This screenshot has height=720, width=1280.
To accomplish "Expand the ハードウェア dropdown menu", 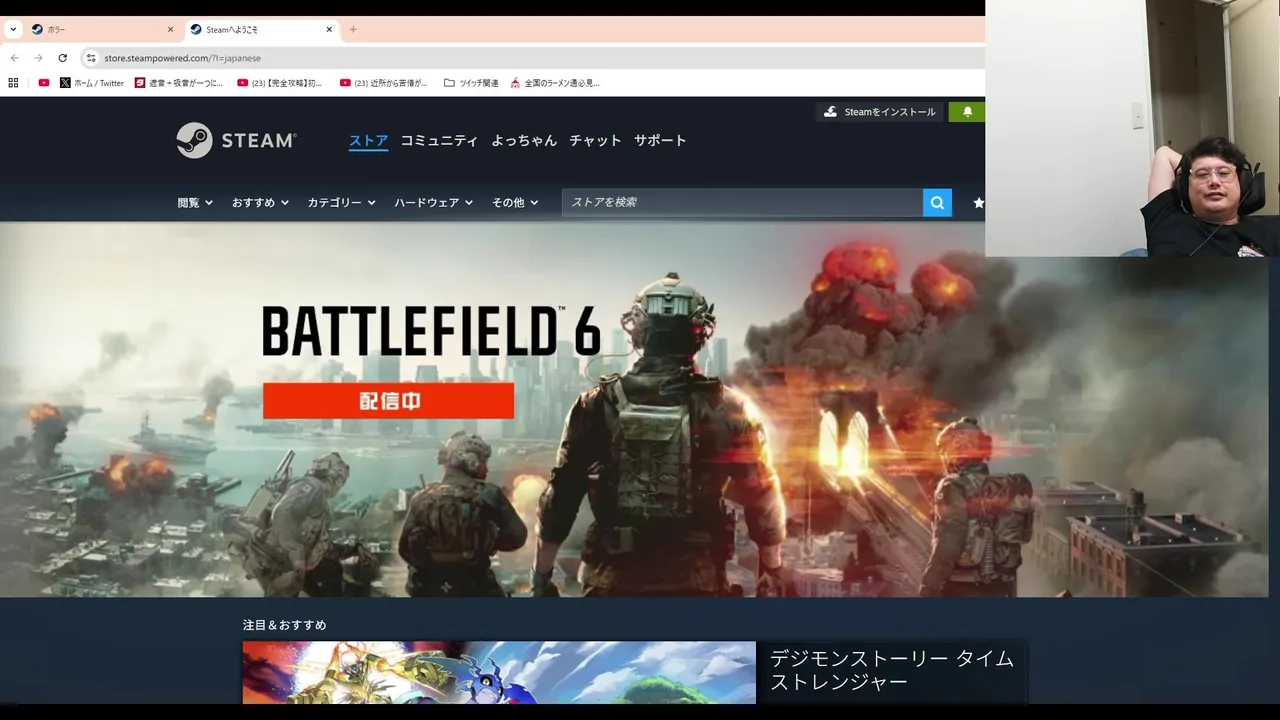I will 433,202.
